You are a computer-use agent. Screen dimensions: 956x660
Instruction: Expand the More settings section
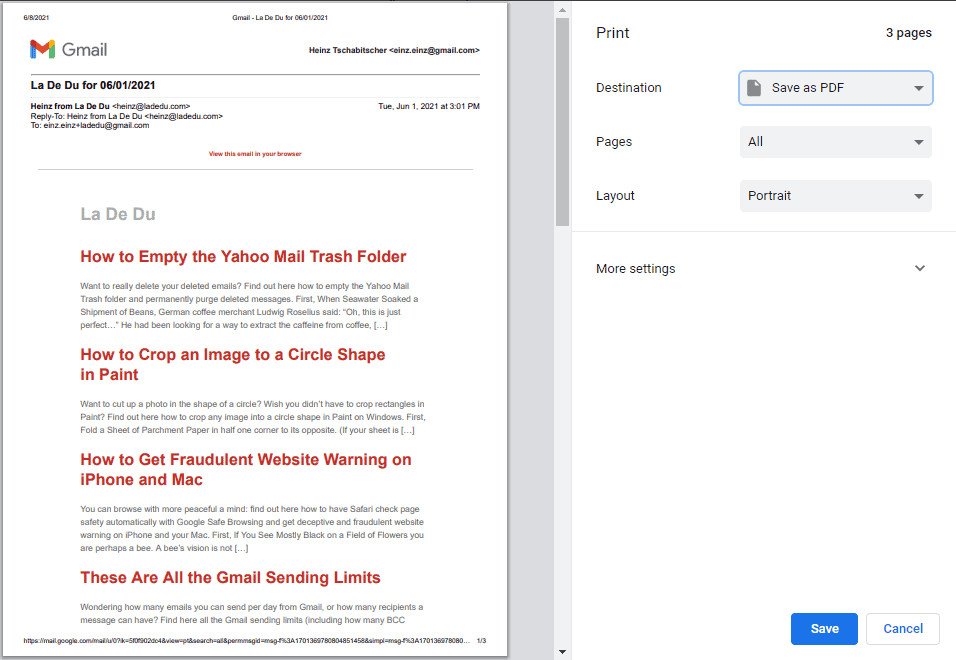coord(761,269)
